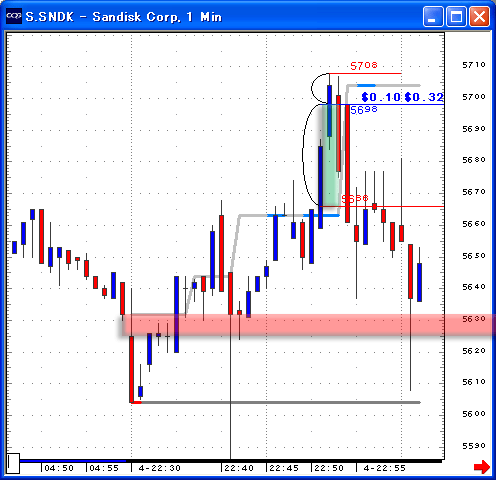496x480 pixels.
Task: Click the 4-22:30 time axis label
Action: 160,468
